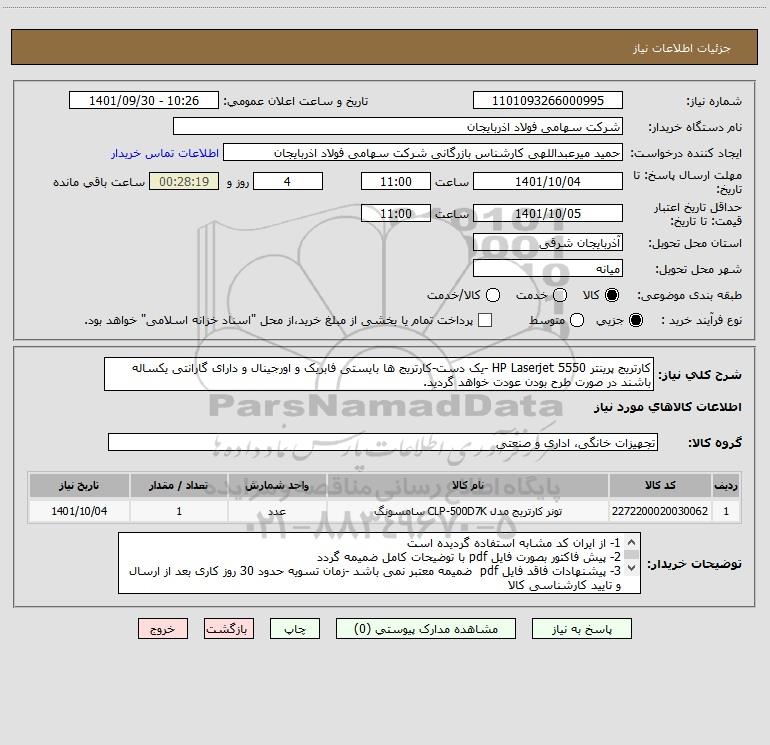Click the مشاهده مدارک پیوستی (0) button
This screenshot has height=745, width=770.
pos(426,629)
